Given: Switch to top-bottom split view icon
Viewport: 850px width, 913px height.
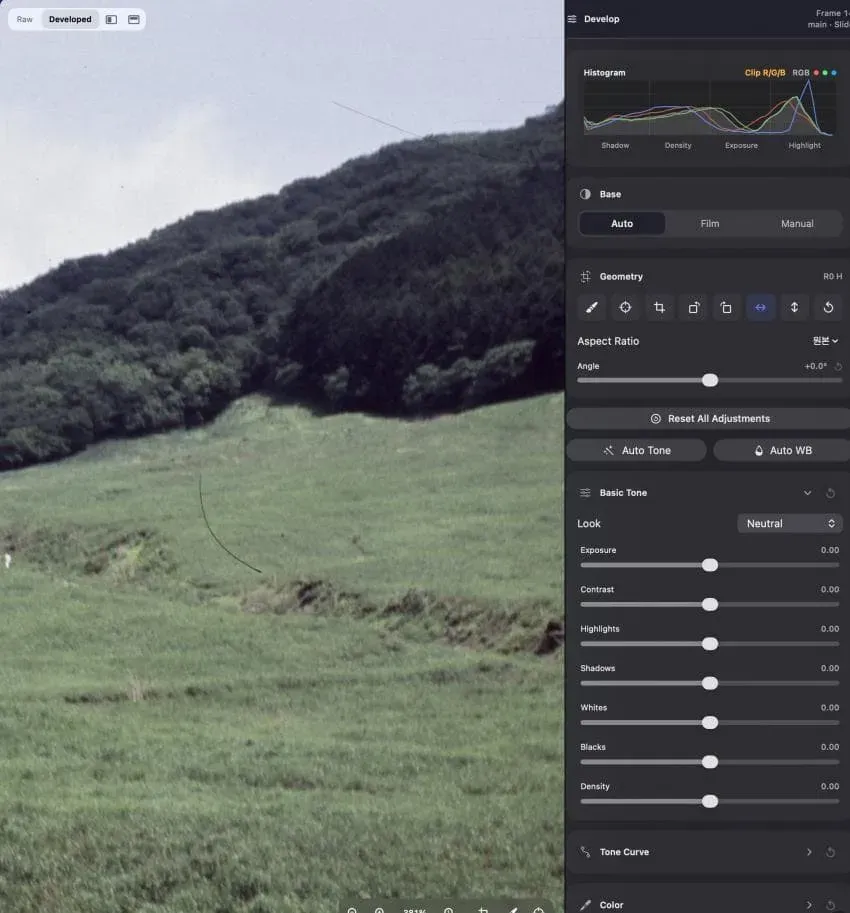Looking at the screenshot, I should coord(133,19).
